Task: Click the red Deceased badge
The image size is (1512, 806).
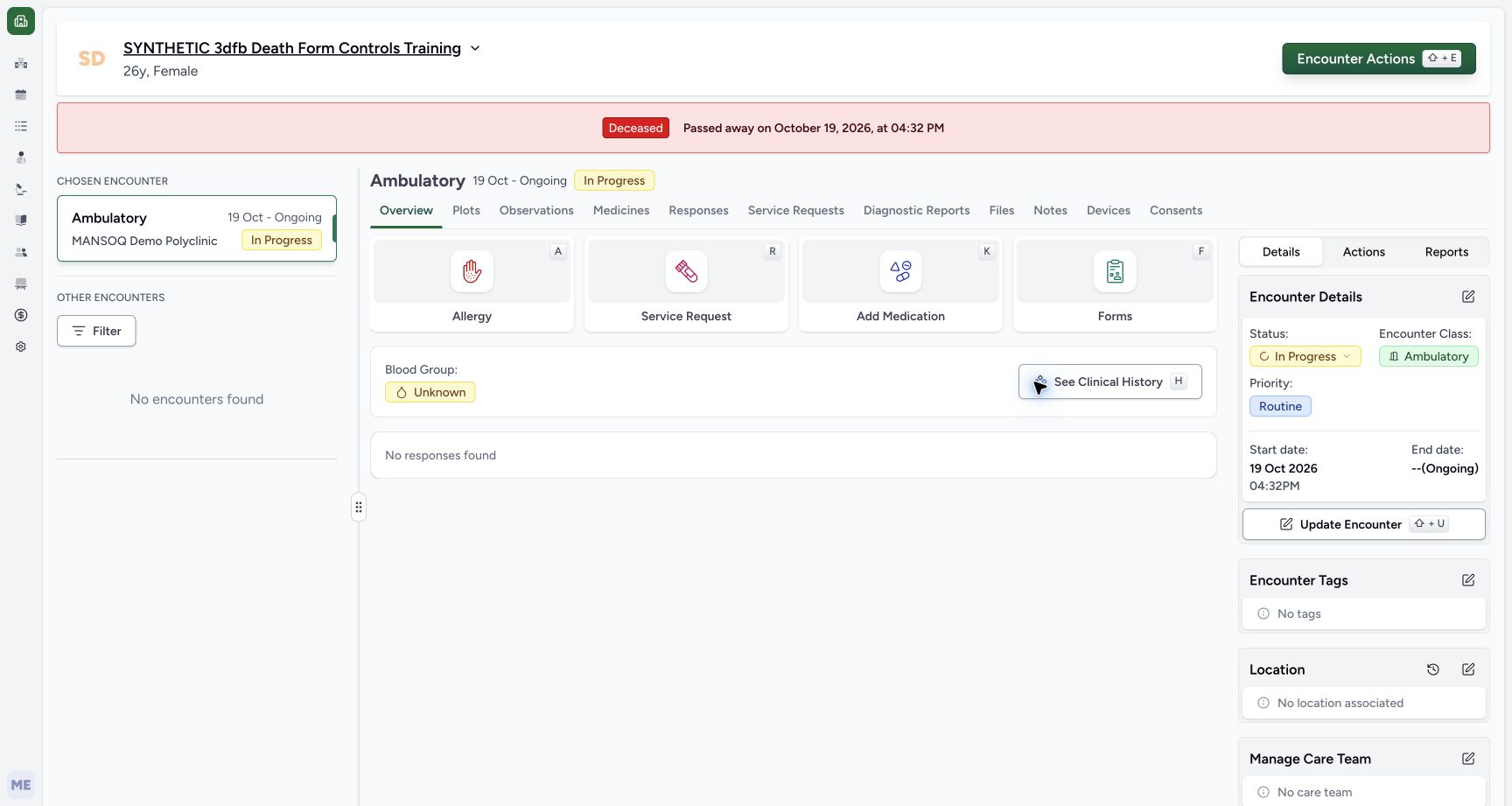Action: tap(635, 128)
